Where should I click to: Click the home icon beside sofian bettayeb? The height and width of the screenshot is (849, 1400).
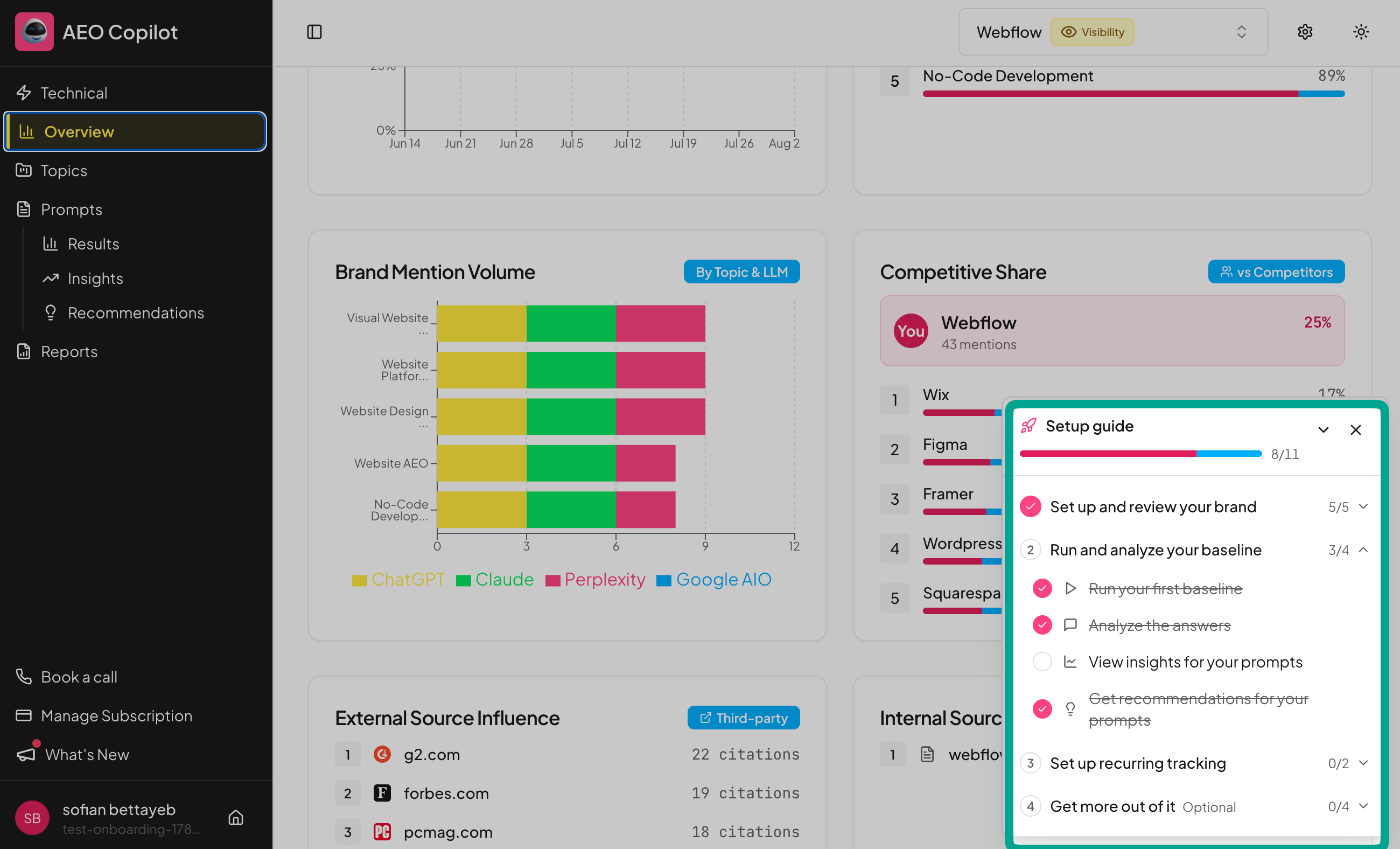[x=236, y=817]
